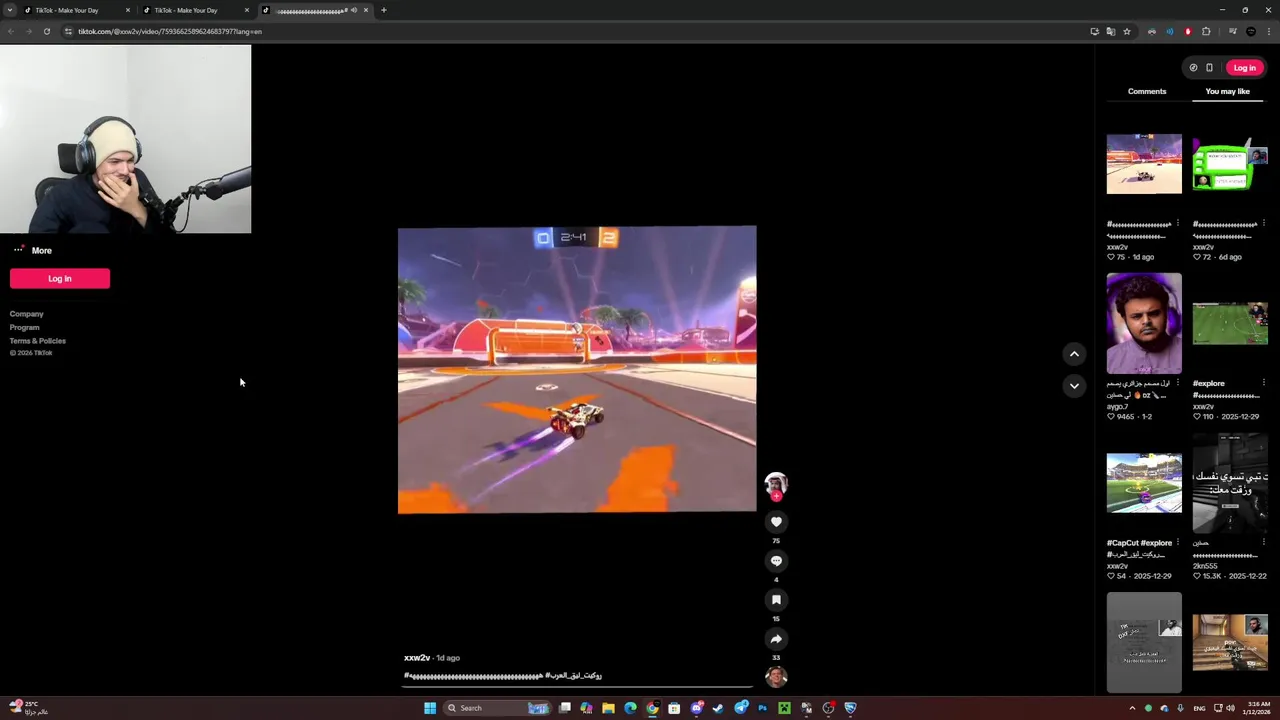Open a new browser tab
Viewport: 1280px width, 720px height.
click(x=383, y=10)
